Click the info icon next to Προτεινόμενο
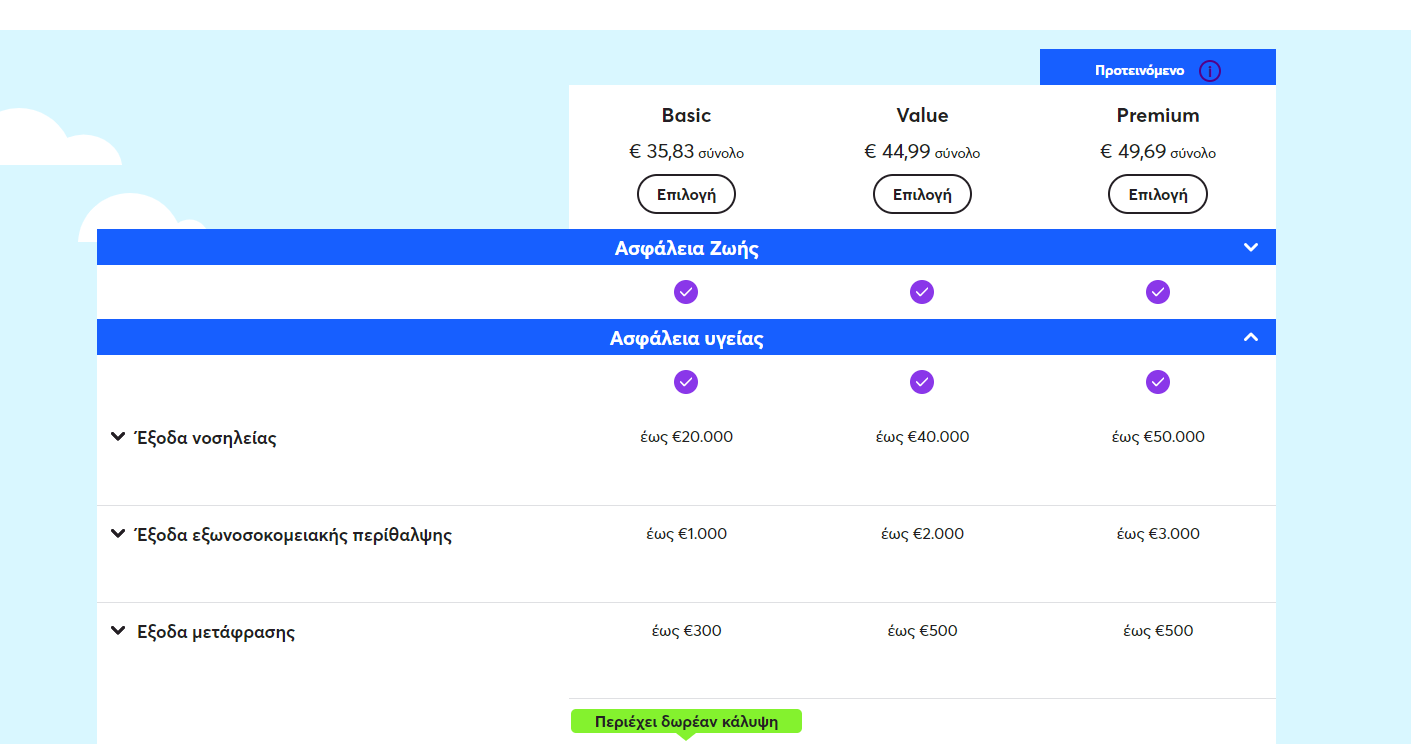 click(1210, 71)
